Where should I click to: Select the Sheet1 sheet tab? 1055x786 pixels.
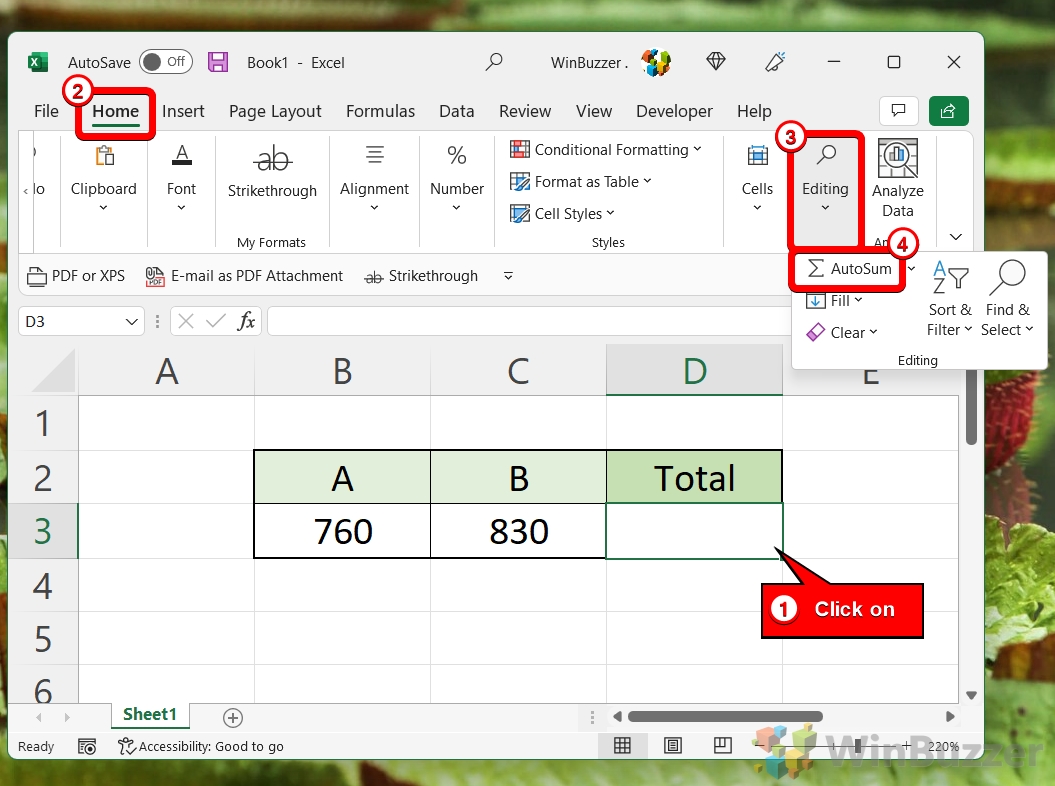point(150,715)
